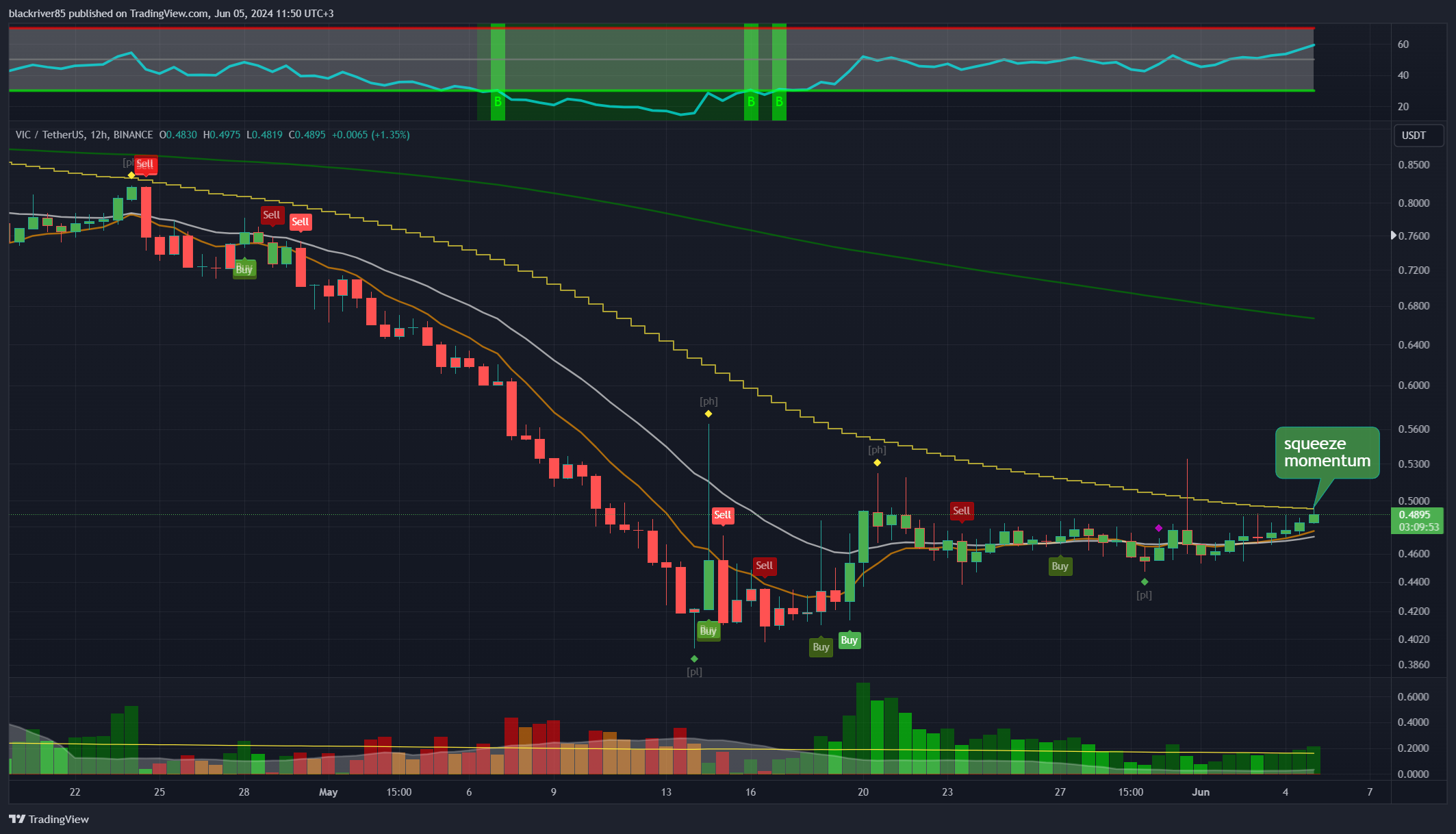
Task: Click the 0.6000 volume axis label
Action: coord(1414,697)
